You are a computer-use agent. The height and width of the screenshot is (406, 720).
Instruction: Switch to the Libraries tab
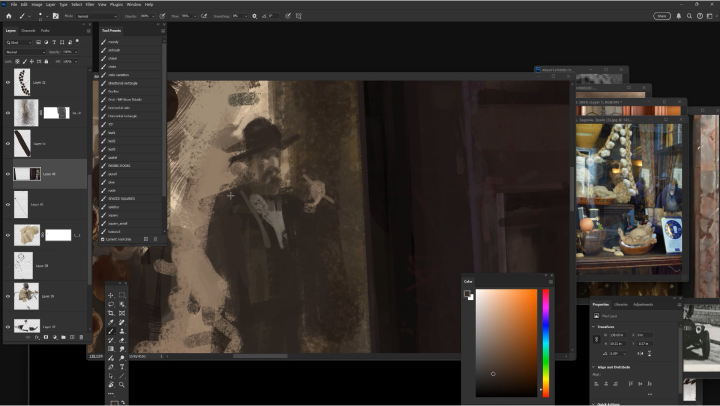621,304
